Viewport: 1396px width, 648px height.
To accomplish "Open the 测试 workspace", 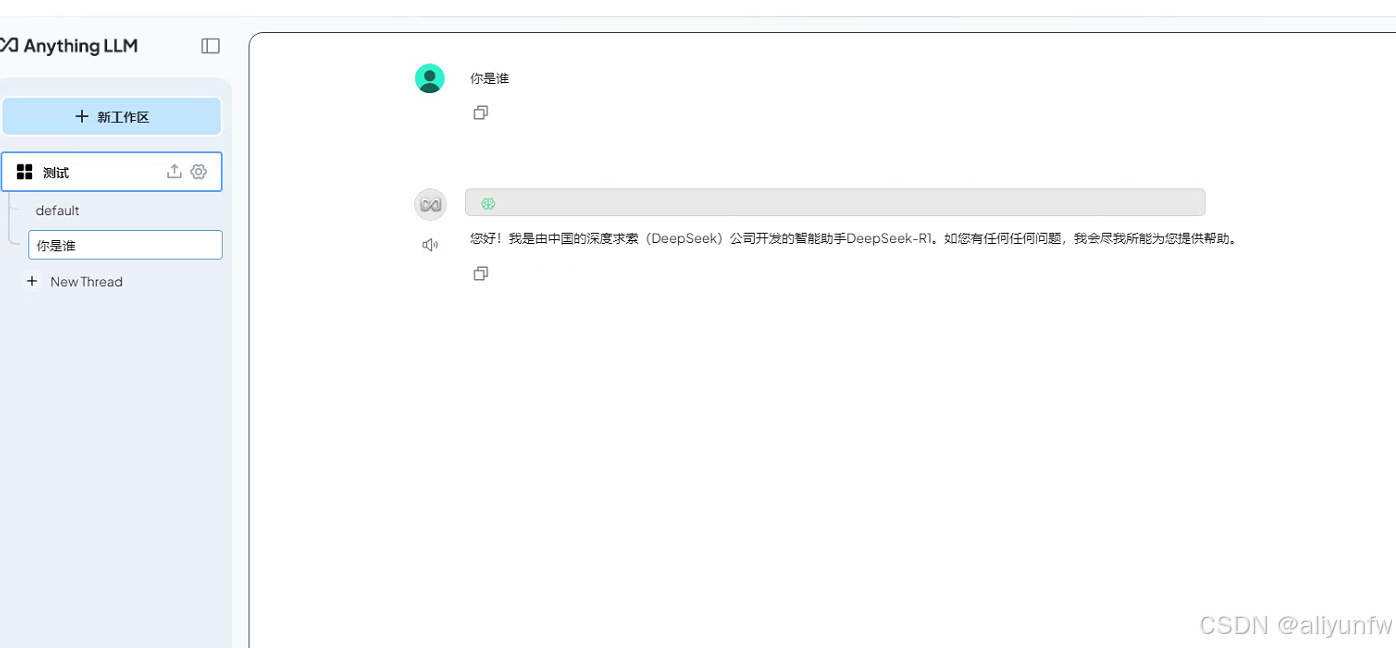I will pos(112,172).
